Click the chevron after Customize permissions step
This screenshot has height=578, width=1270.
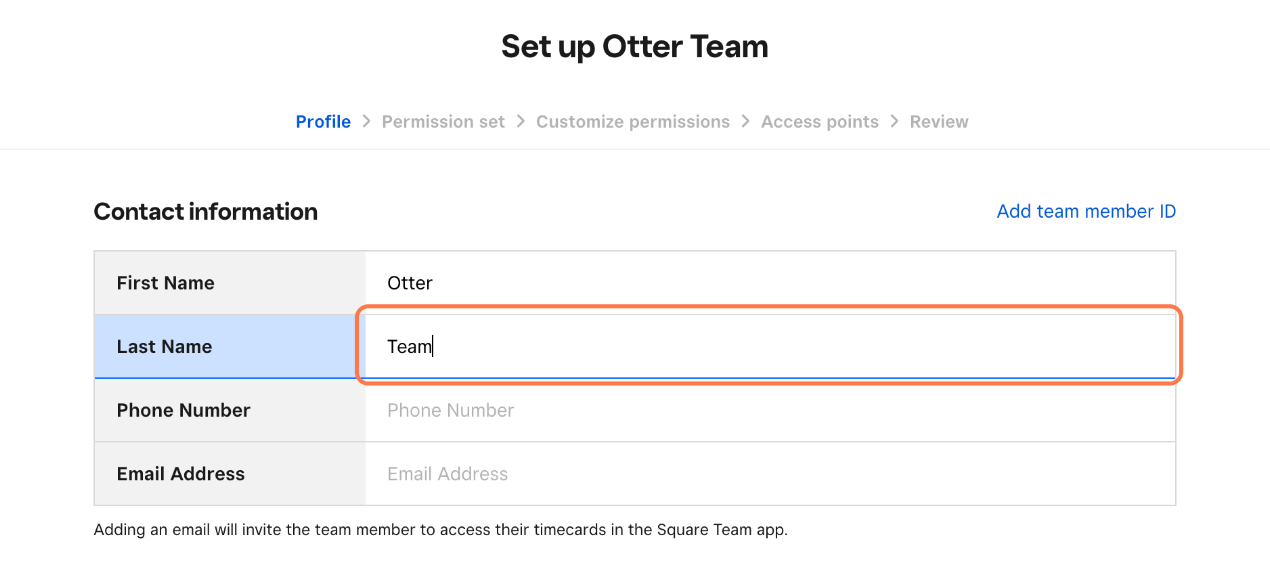point(746,121)
